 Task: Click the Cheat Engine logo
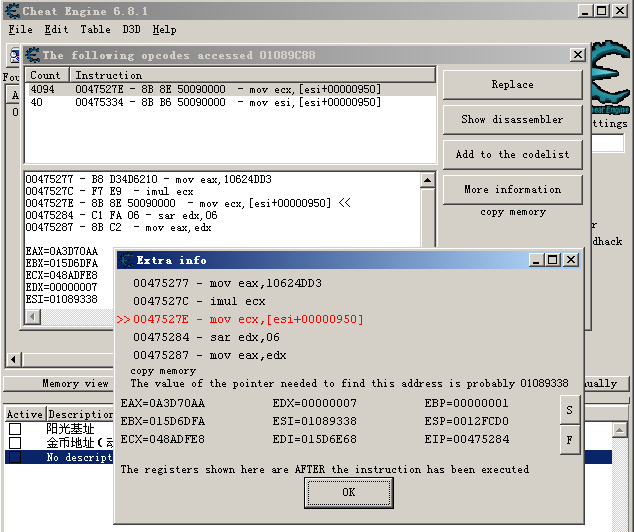pyautogui.click(x=611, y=77)
